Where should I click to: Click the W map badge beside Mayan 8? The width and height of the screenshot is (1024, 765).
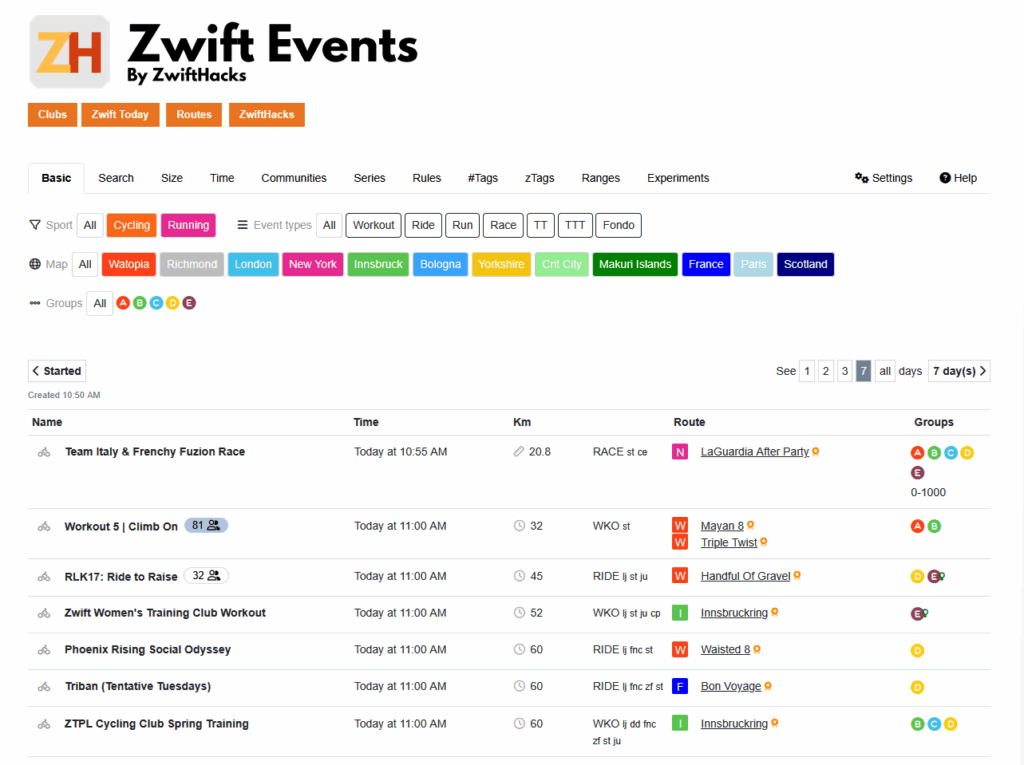(x=680, y=525)
